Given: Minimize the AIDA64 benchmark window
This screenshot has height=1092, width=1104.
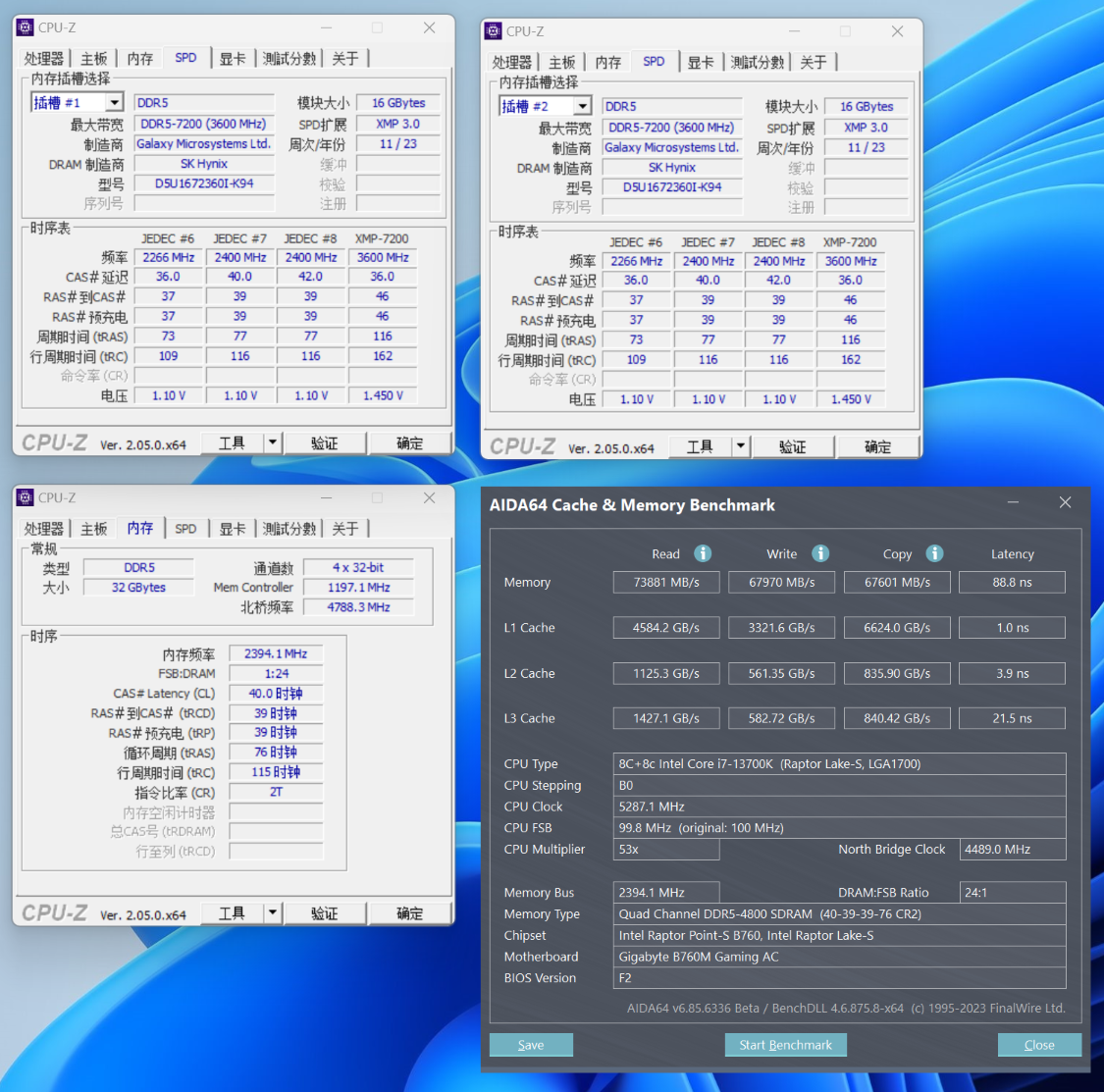Looking at the screenshot, I should 1013,502.
